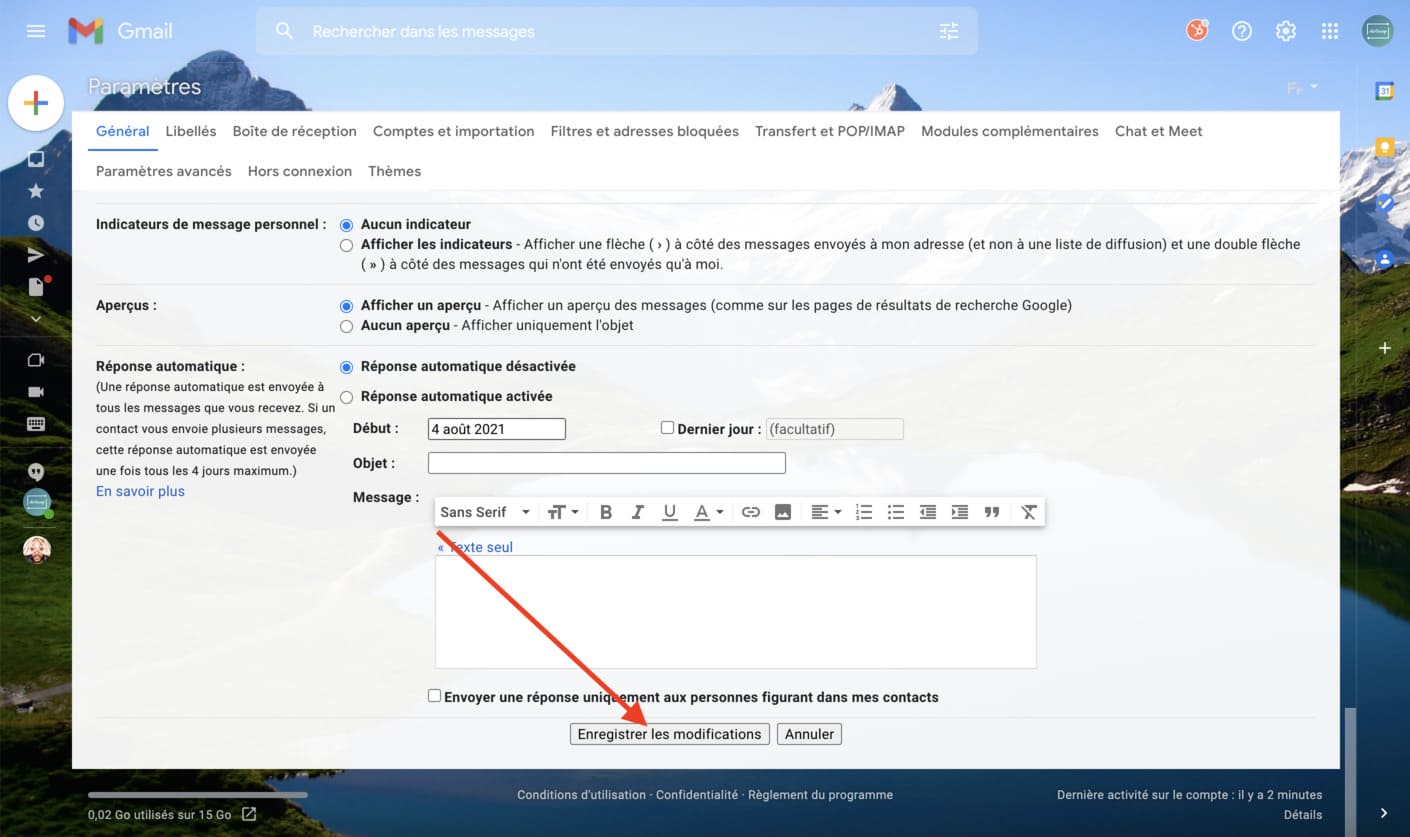Select Réponse automatique activée option
This screenshot has width=1410, height=837.
click(346, 397)
